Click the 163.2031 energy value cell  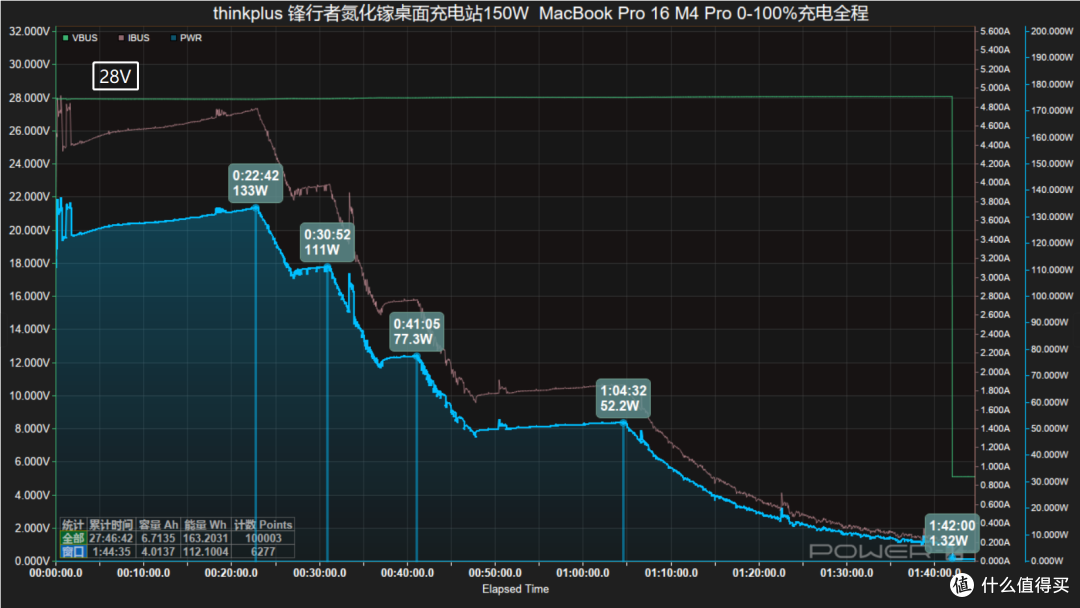point(205,538)
